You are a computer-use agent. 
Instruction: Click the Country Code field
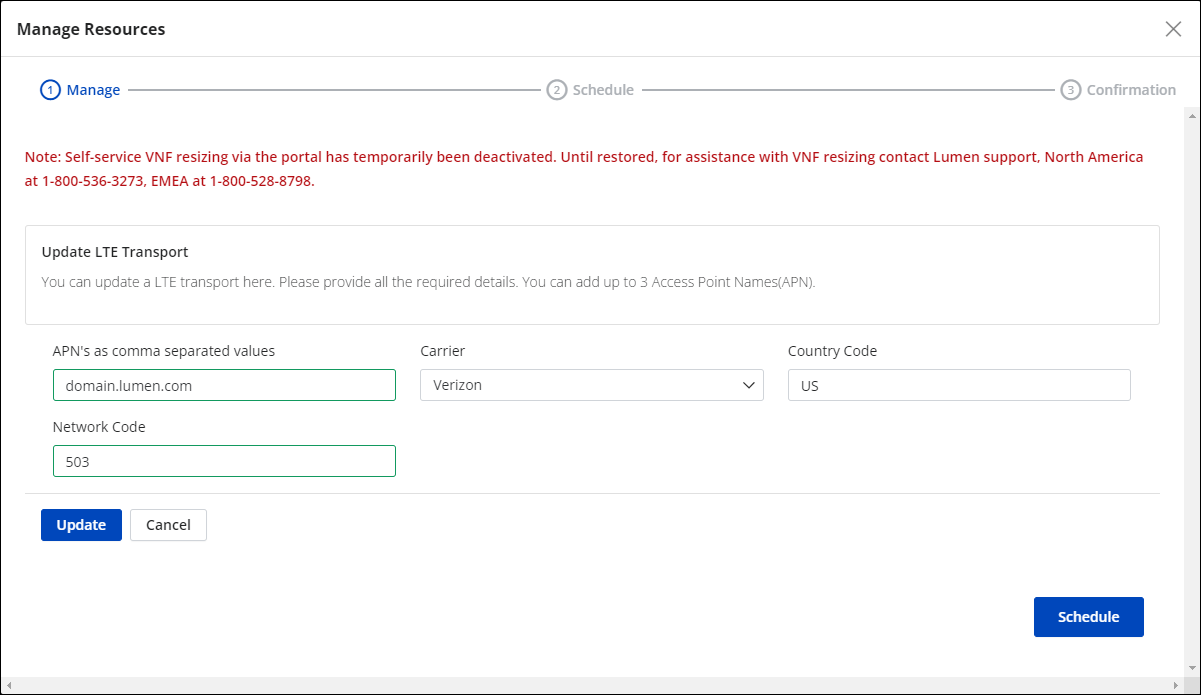click(959, 385)
